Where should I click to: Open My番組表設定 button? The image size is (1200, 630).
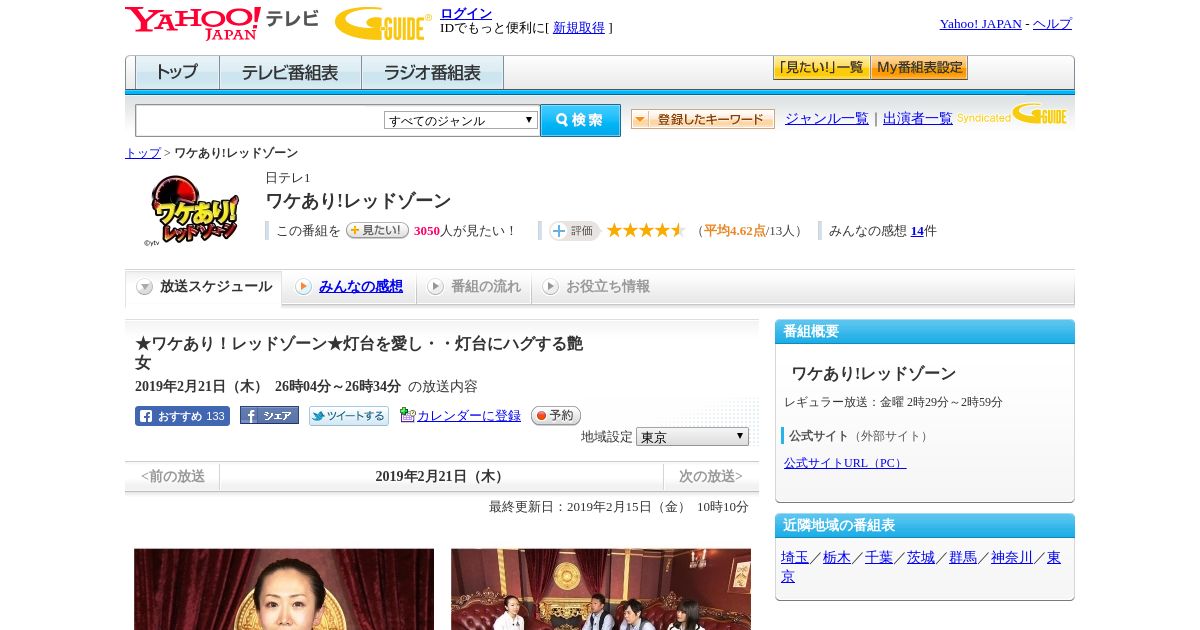click(x=919, y=68)
